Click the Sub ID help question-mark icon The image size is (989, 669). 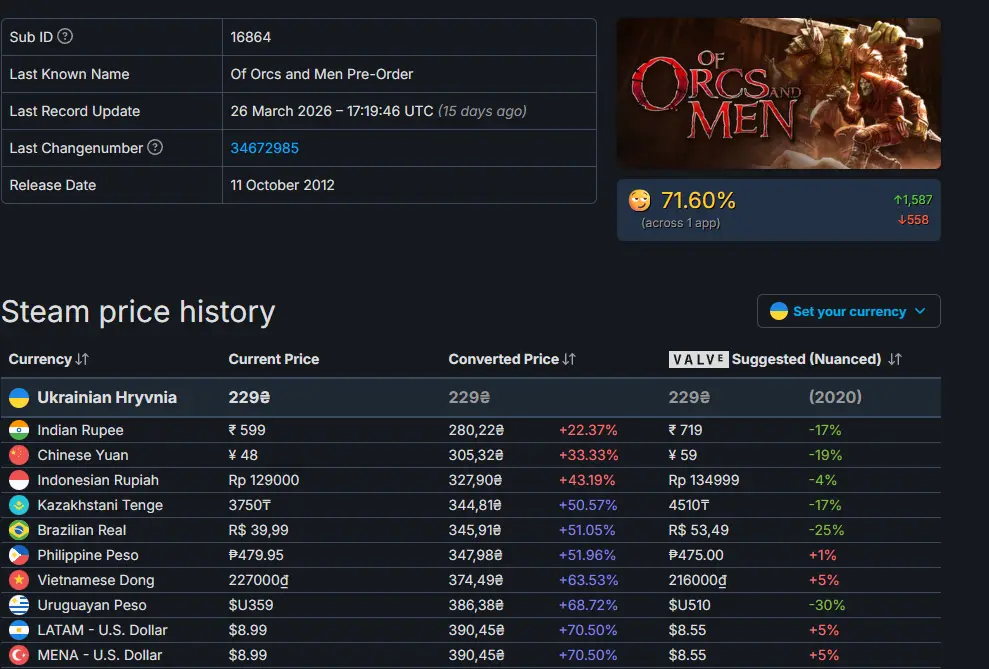pos(65,37)
